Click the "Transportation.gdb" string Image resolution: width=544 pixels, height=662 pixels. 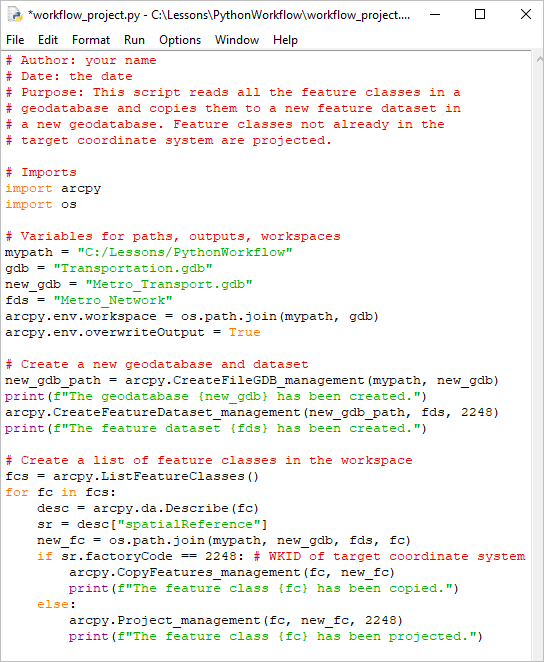tap(133, 269)
